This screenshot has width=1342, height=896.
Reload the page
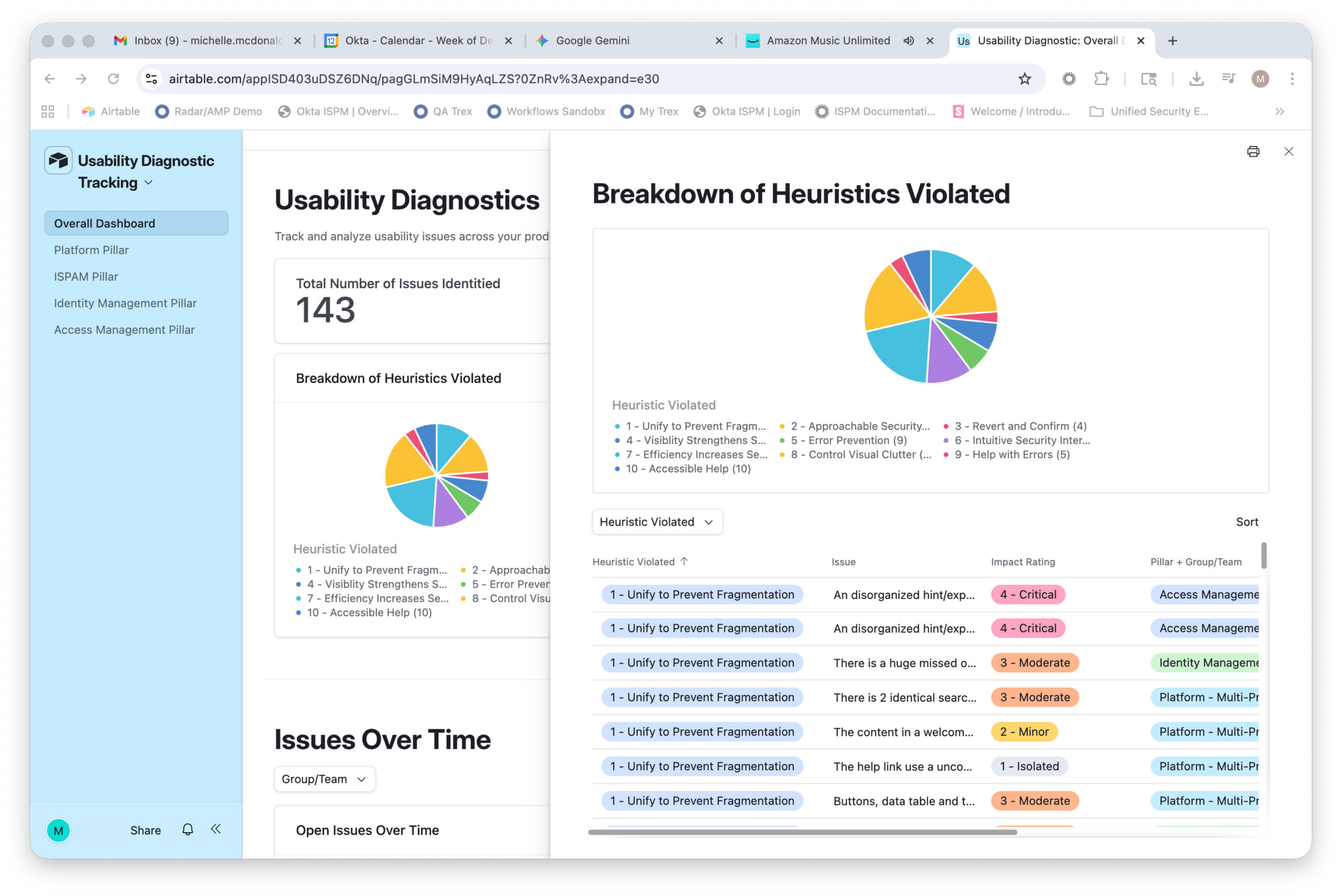click(x=113, y=79)
